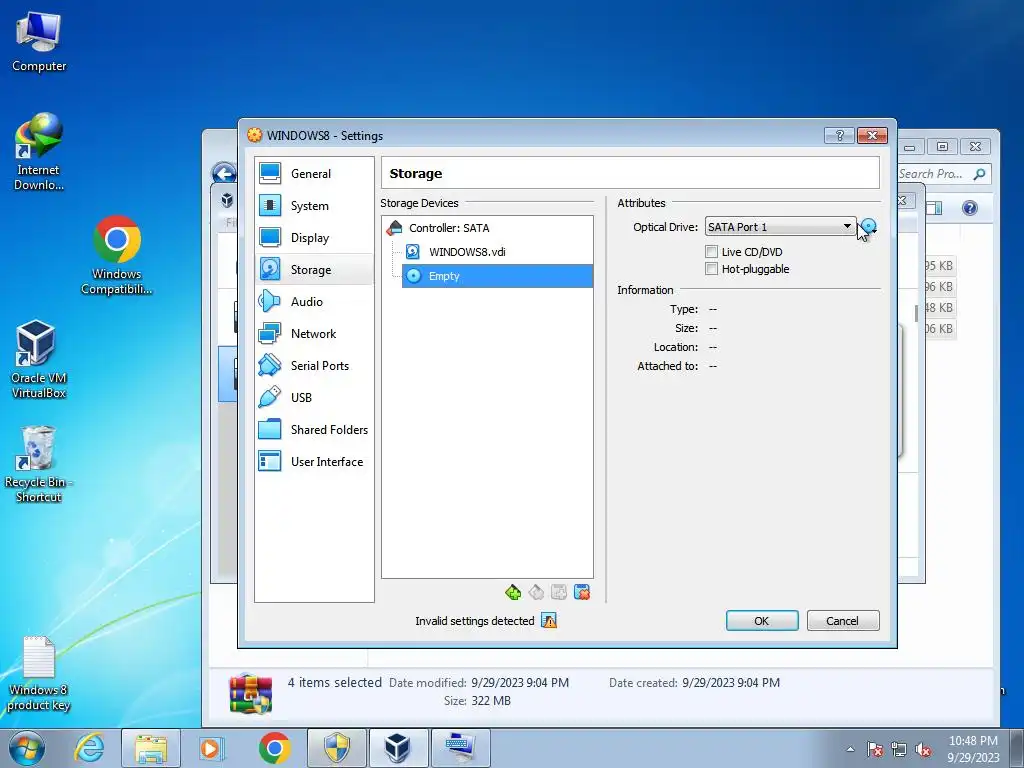Launch Internet Explorer from the taskbar
The width and height of the screenshot is (1024, 768).
(x=89, y=748)
